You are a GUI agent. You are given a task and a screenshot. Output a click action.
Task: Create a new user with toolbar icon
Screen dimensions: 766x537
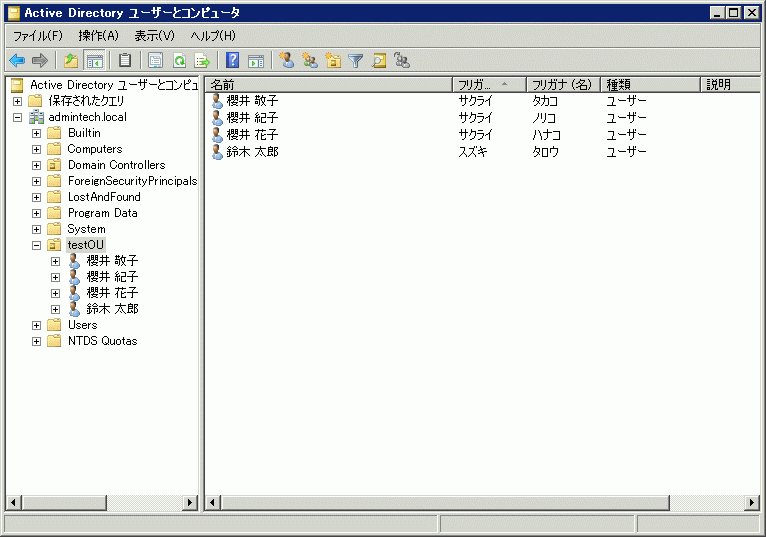click(287, 61)
